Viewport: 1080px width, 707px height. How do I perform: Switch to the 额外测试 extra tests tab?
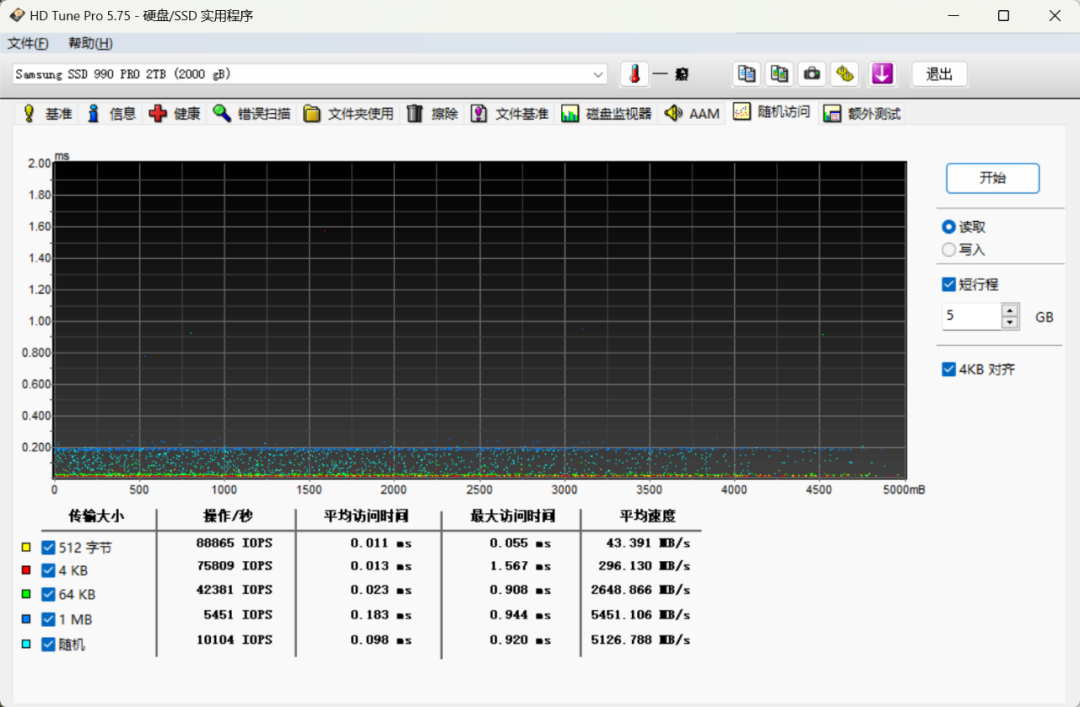click(862, 114)
